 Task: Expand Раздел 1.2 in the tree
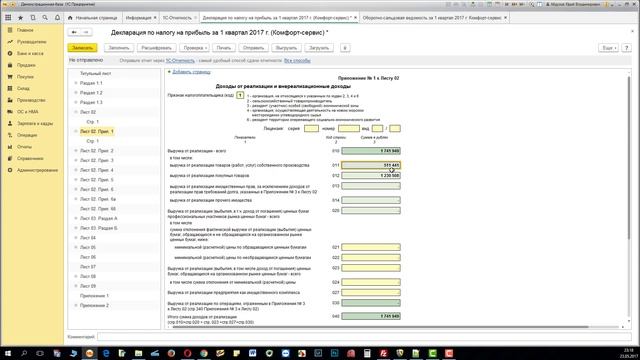pos(76,93)
